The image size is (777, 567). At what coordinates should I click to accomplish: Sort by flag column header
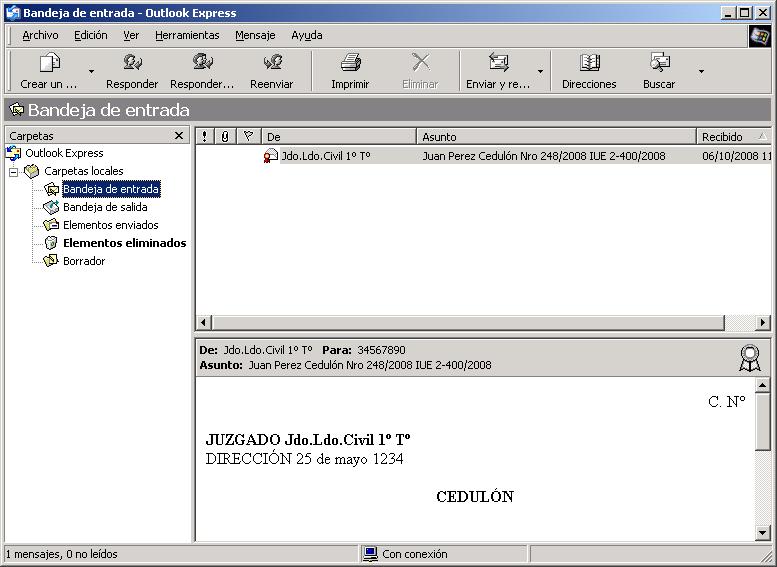pyautogui.click(x=249, y=136)
